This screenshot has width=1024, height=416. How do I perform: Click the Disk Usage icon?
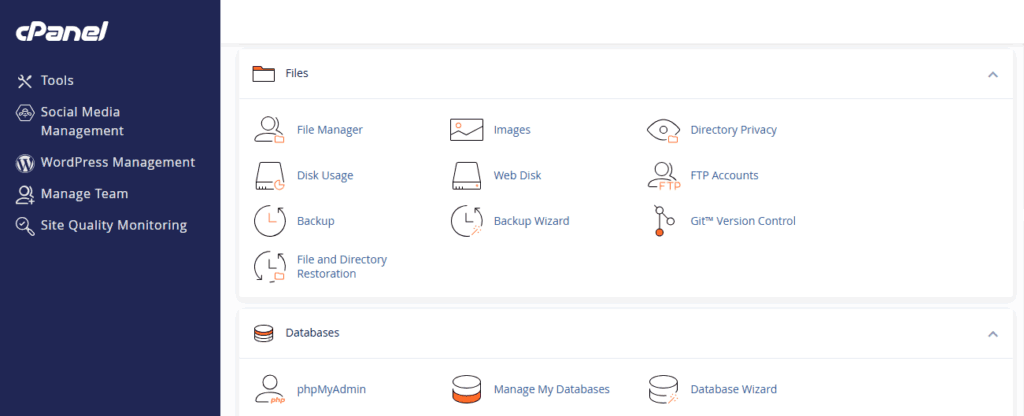click(x=270, y=176)
